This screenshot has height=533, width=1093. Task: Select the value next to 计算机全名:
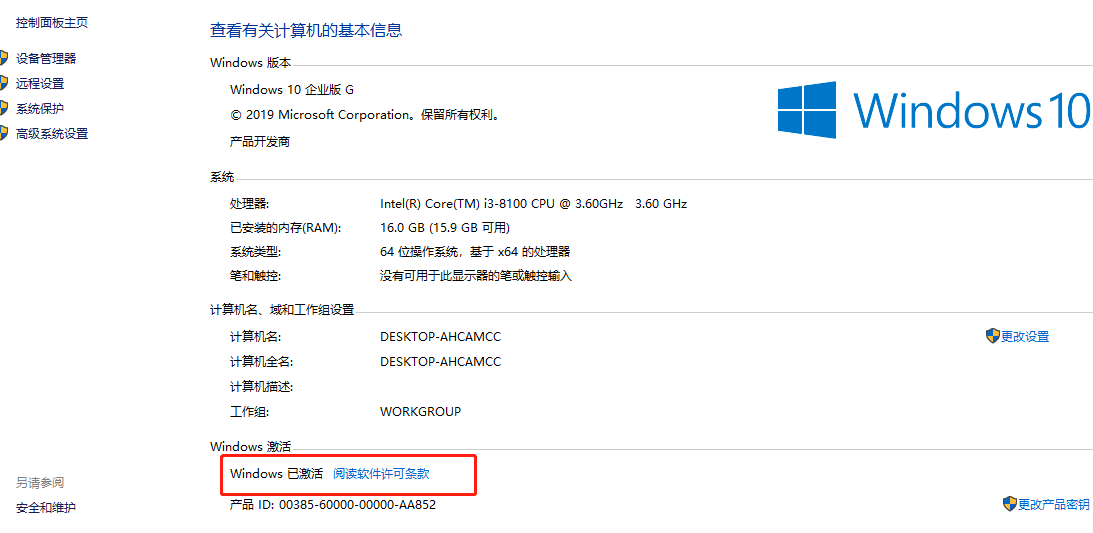pos(441,362)
